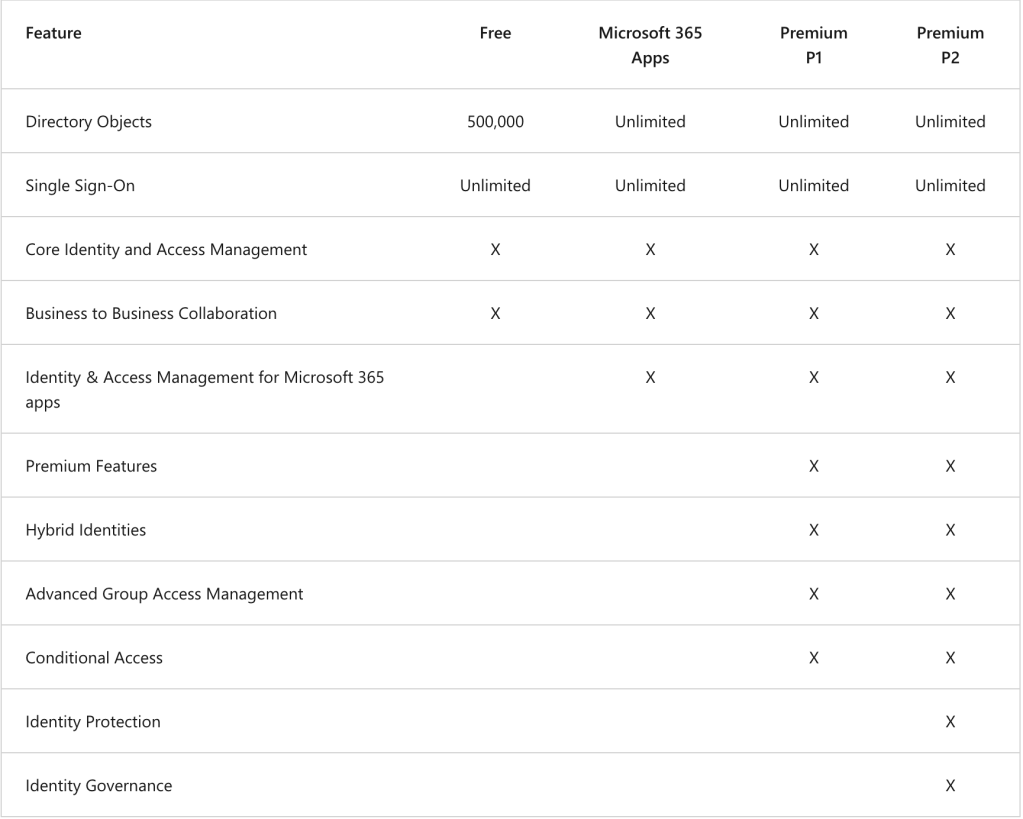Click Unlimited for Single Sign-On under Premium P1
Screen dimensions: 1023x819
(814, 186)
